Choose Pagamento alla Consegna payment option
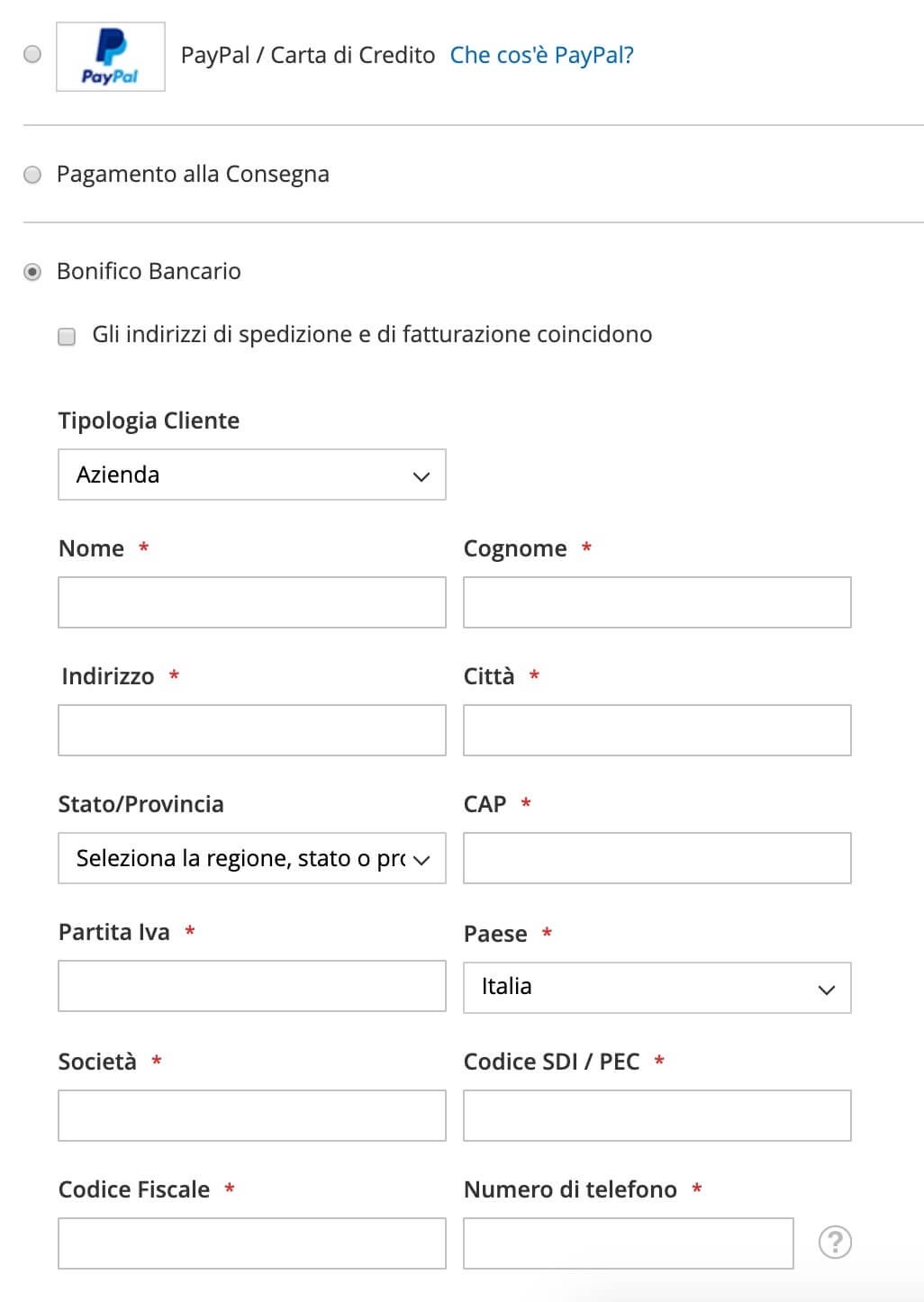The image size is (924, 1302). pos(32,174)
